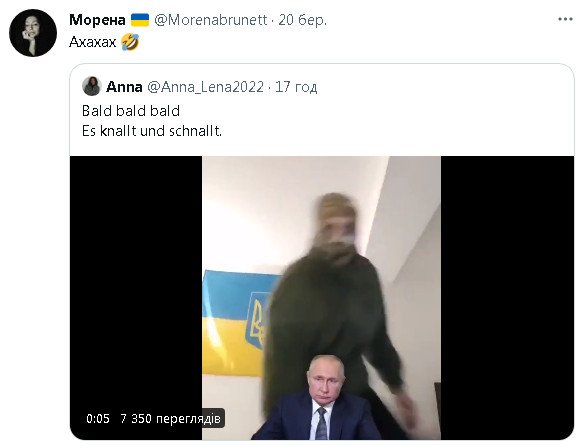This screenshot has height=445, width=578.
Task: Click the empty area of the quoted tweet card beside the Anna header
Action: pyautogui.click(x=442, y=87)
